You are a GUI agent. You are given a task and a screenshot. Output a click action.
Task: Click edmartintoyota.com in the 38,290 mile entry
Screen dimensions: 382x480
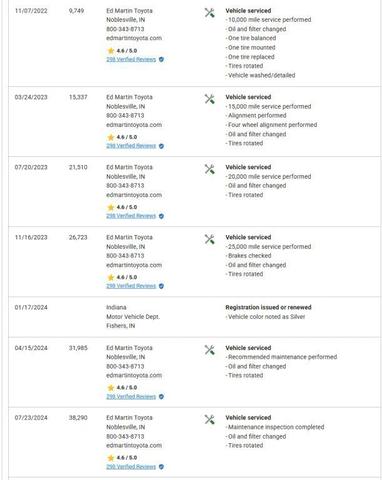134,445
